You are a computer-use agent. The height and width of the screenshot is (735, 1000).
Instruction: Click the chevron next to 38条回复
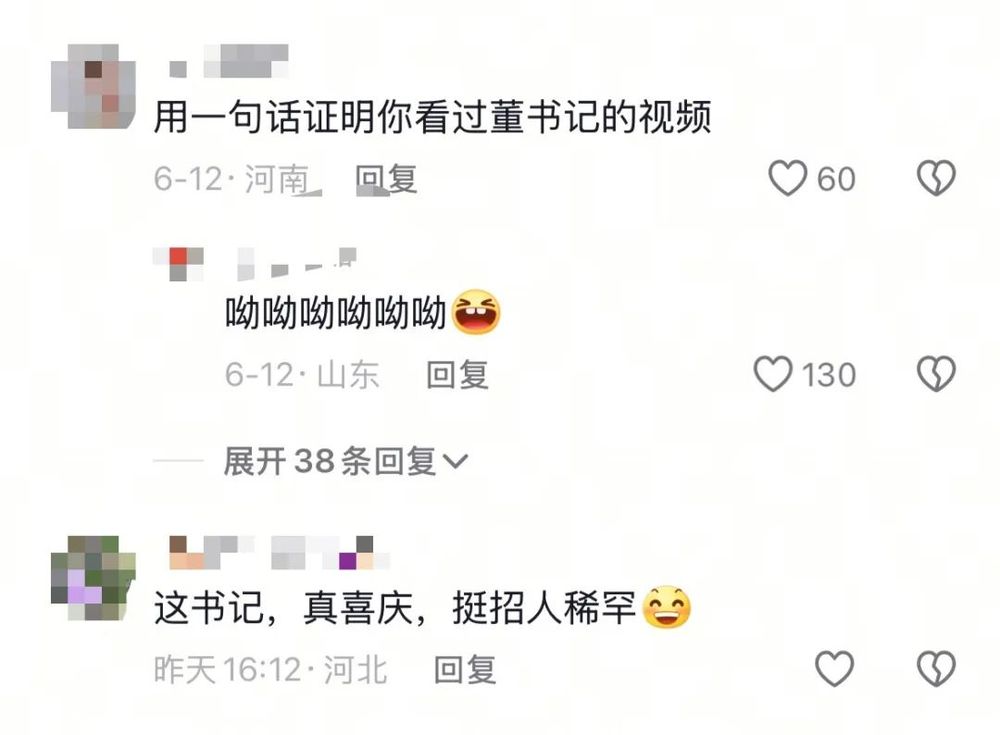click(455, 461)
